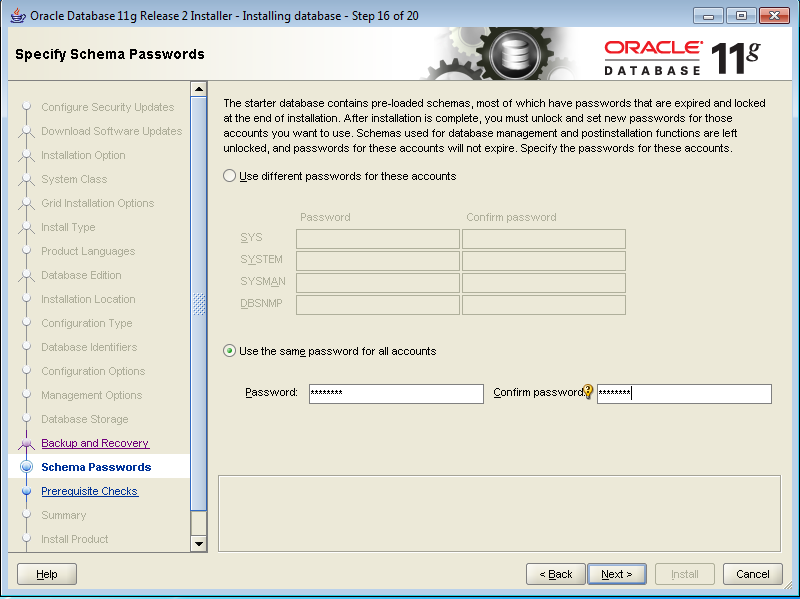Click the SYSTEM password field

[x=378, y=261]
